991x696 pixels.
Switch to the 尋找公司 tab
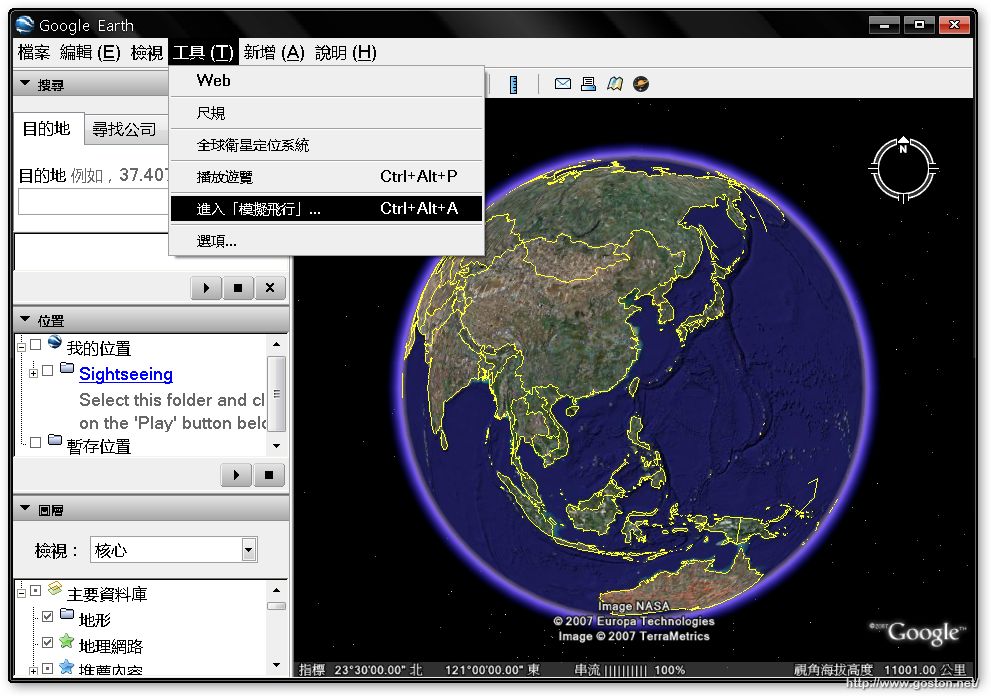pyautogui.click(x=125, y=130)
